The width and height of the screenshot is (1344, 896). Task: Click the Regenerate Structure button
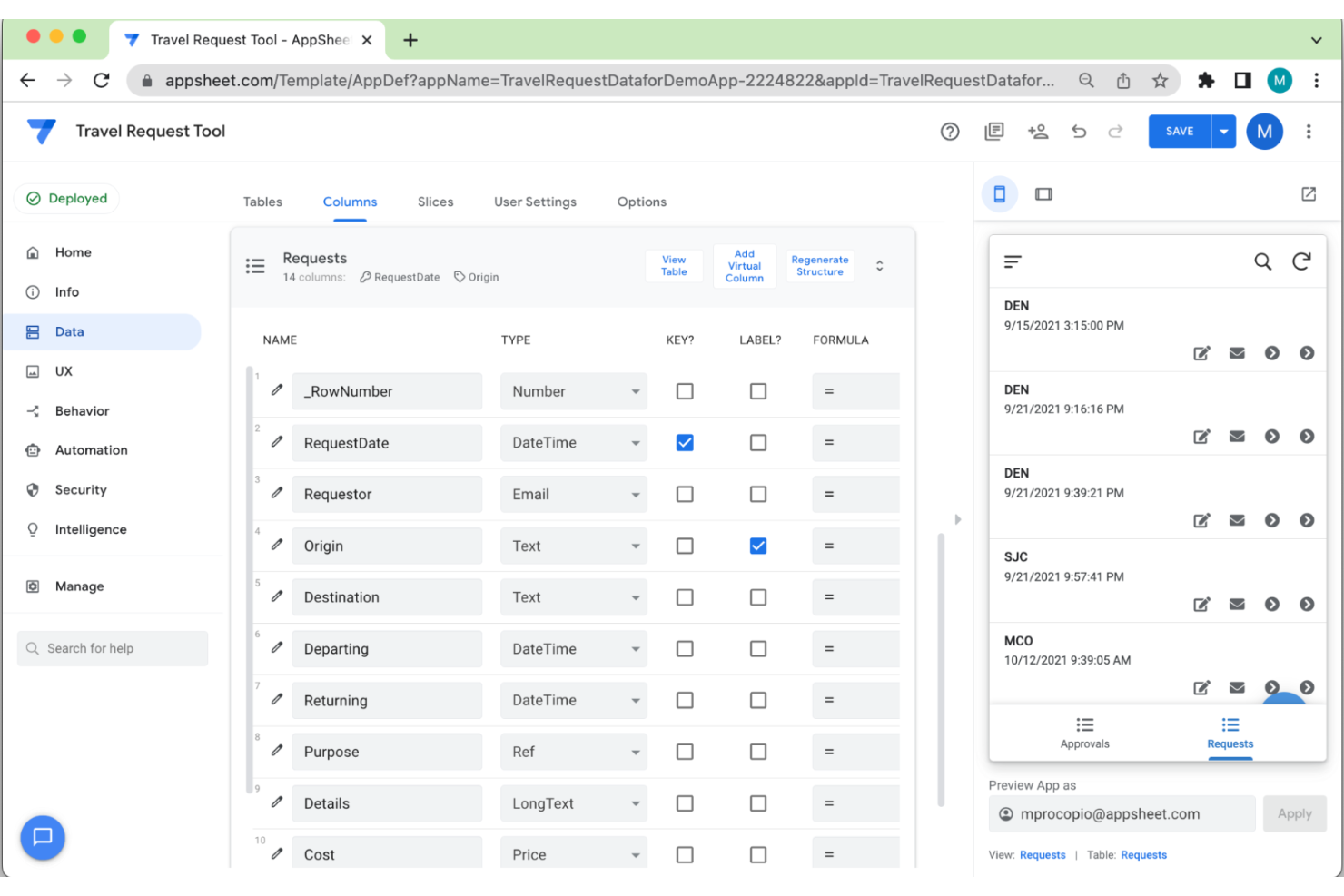click(820, 265)
